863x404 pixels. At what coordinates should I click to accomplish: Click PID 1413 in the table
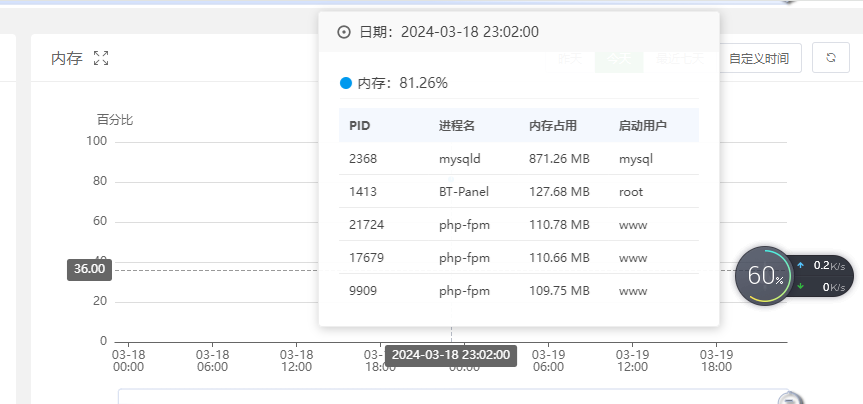(x=363, y=192)
